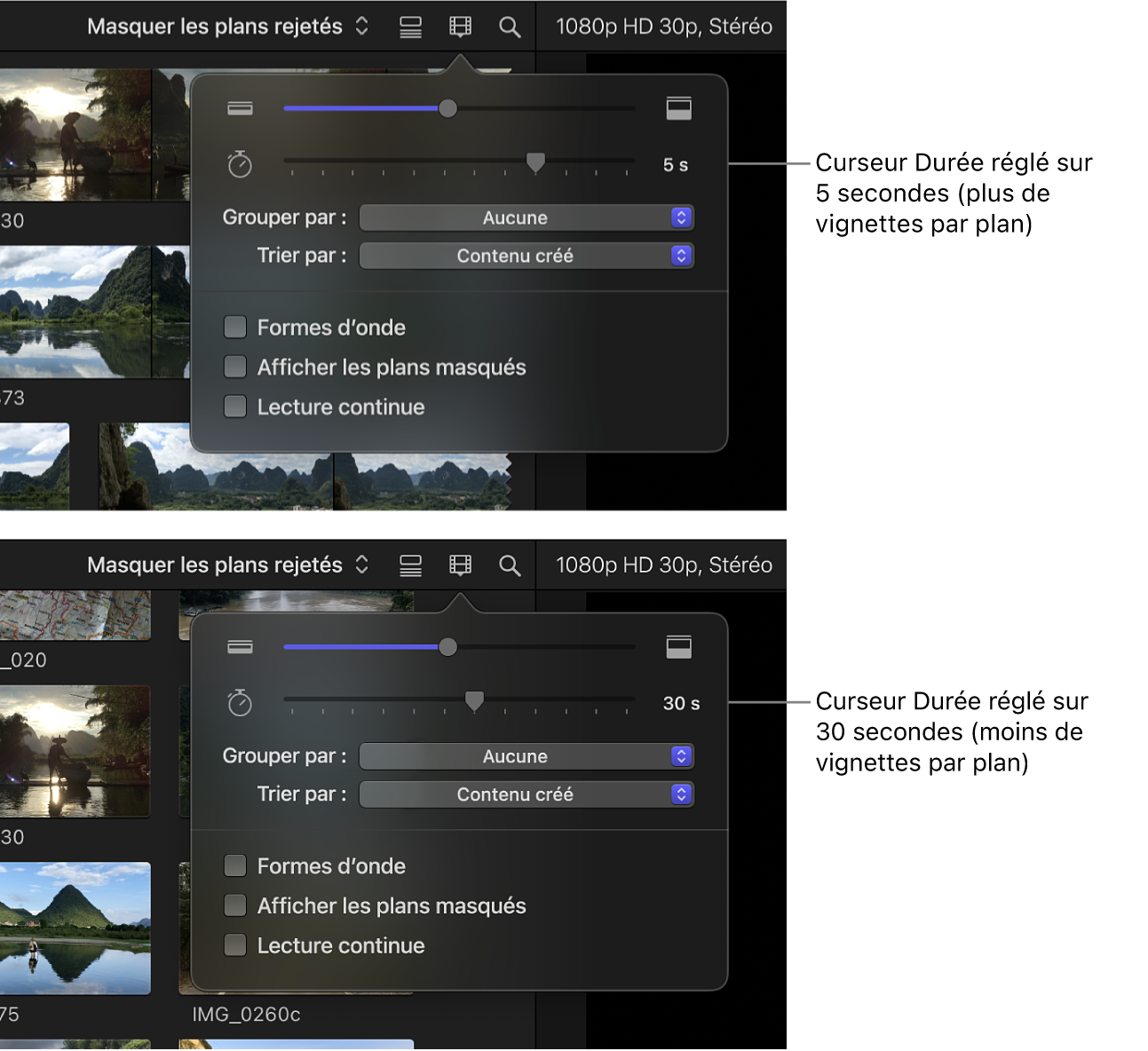Check Afficher les plans masqués in 30 s popover
This screenshot has width=1148, height=1051.
(x=235, y=905)
